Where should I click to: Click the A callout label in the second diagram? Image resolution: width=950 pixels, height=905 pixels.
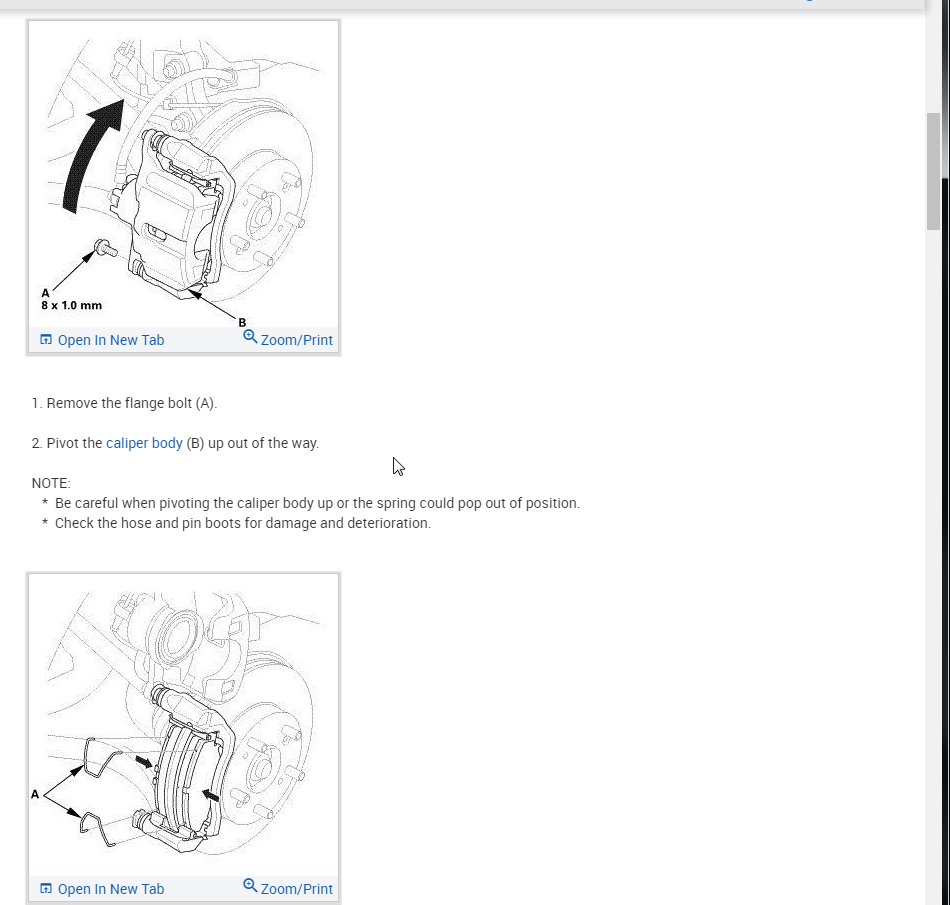(x=35, y=794)
